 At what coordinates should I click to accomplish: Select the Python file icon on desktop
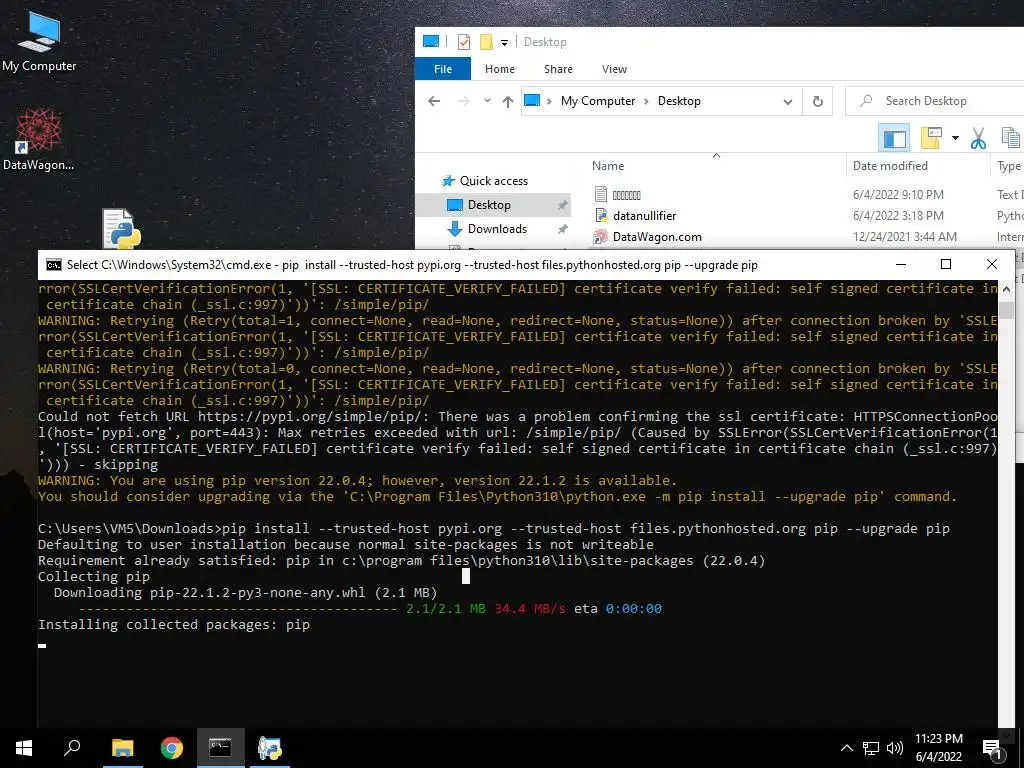pos(121,229)
